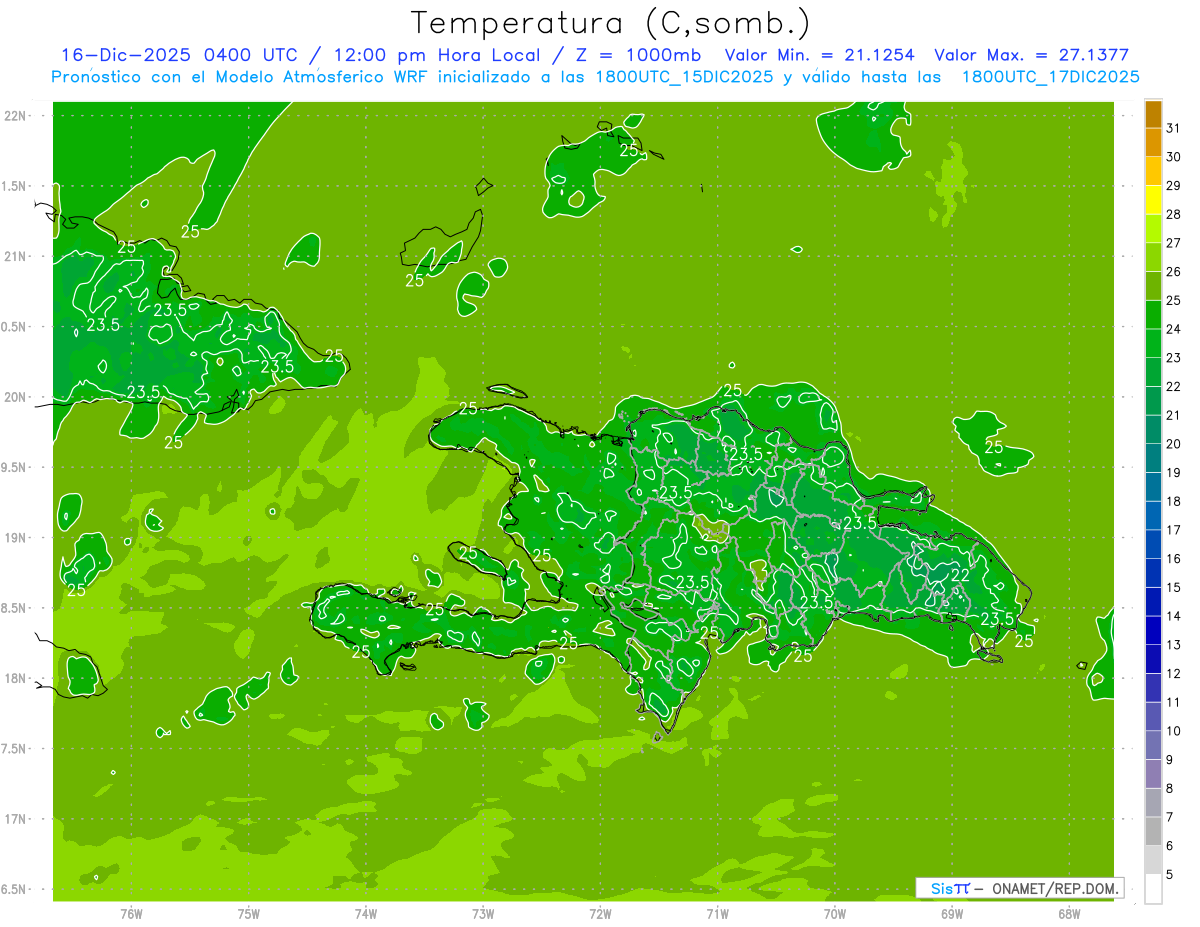
Task: Click the colorbar label "17"
Action: pyautogui.click(x=1173, y=529)
